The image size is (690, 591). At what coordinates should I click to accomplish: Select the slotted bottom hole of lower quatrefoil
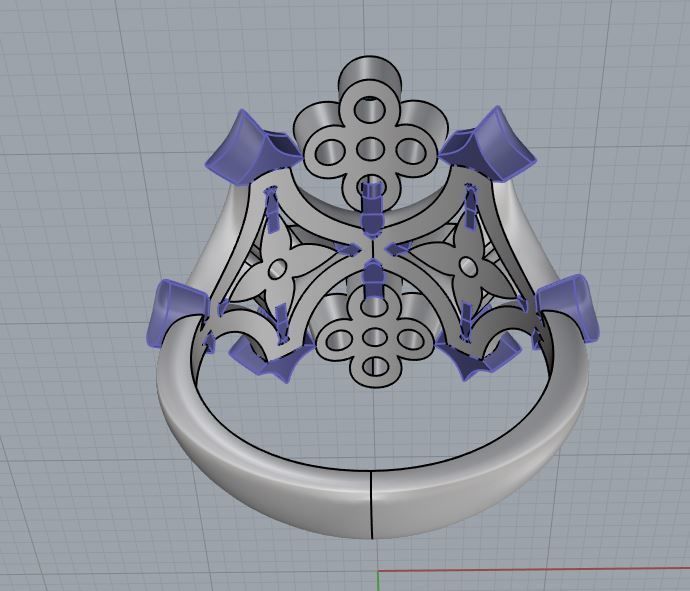pyautogui.click(x=375, y=366)
